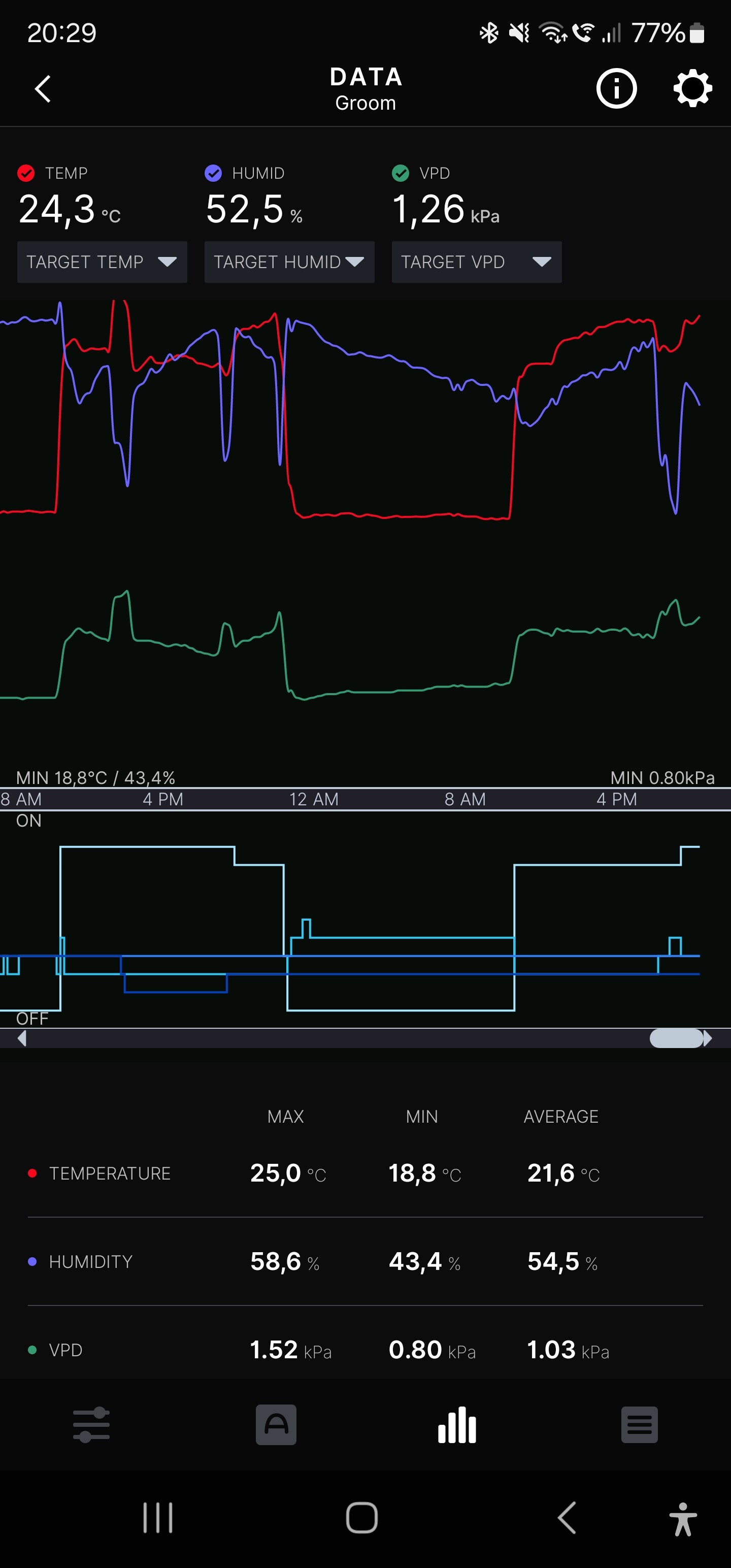This screenshot has height=1568, width=731.
Task: Select the bar chart data tab
Action: (456, 1424)
